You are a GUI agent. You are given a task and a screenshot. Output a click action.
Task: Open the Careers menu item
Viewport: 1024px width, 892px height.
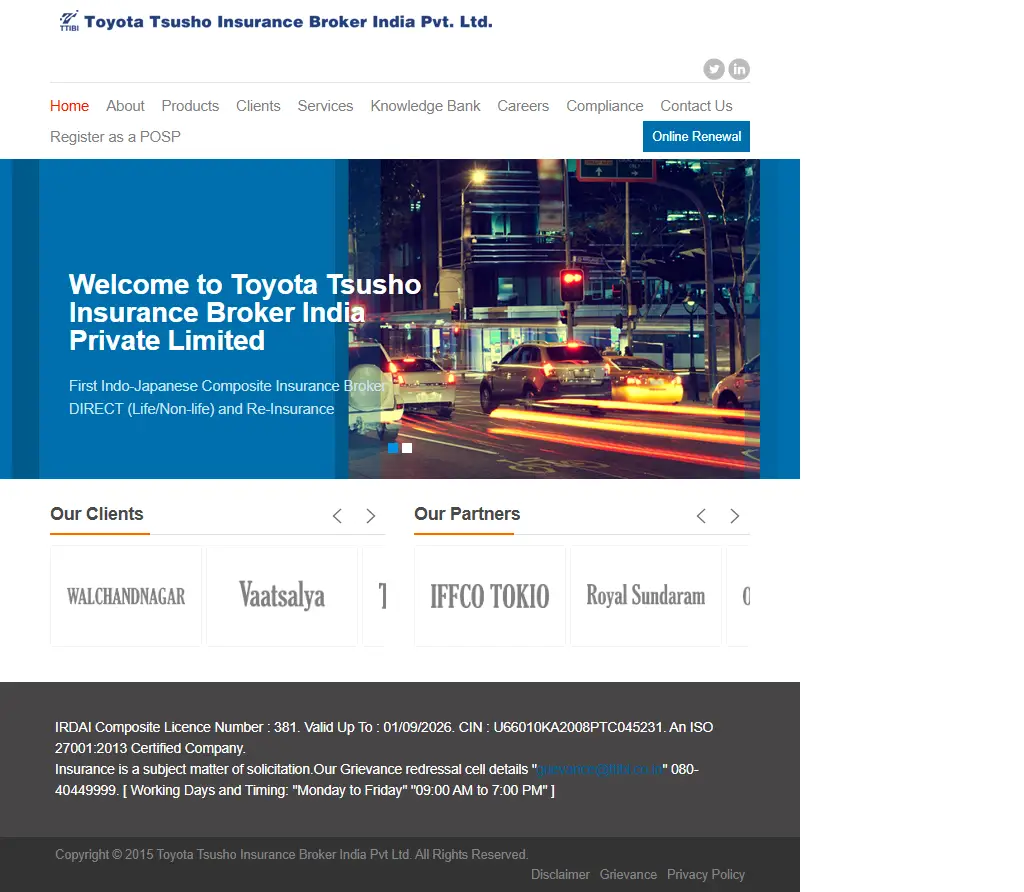click(x=523, y=106)
